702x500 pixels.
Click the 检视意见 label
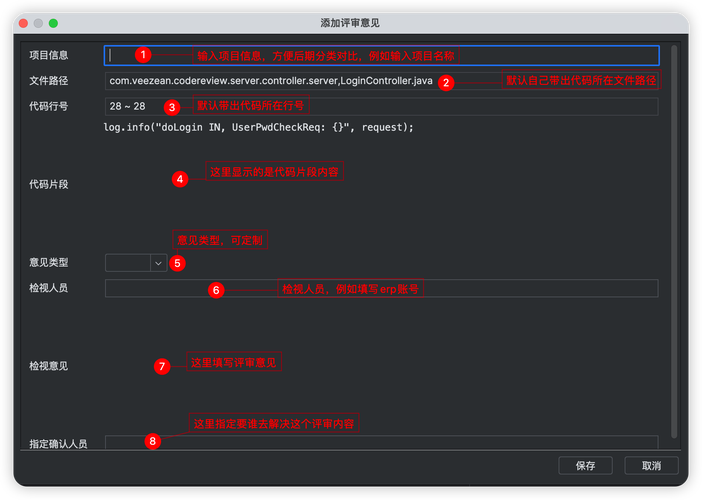coord(48,366)
